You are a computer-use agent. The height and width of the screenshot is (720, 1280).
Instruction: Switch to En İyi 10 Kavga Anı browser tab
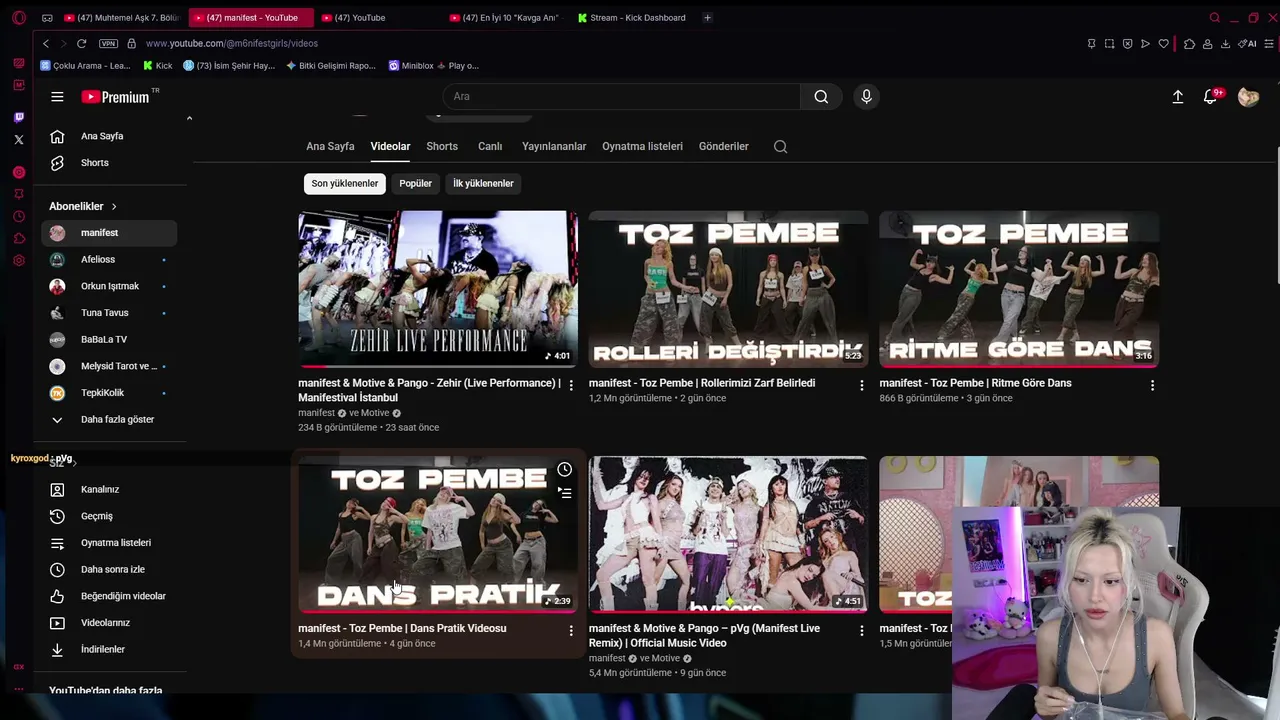click(x=505, y=18)
